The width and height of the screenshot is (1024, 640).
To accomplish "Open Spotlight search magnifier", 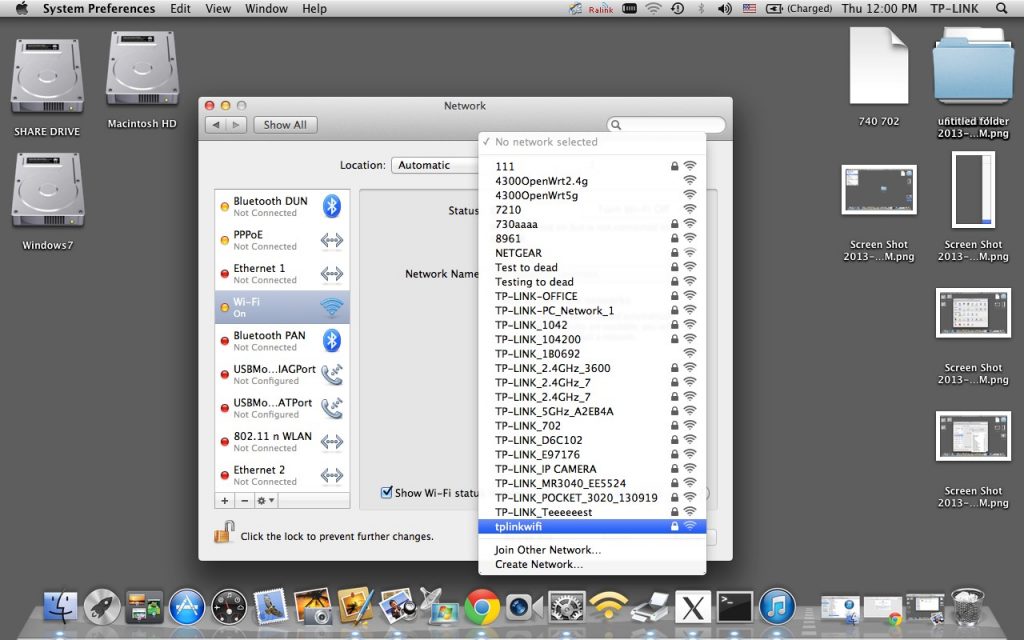I will tap(1001, 8).
